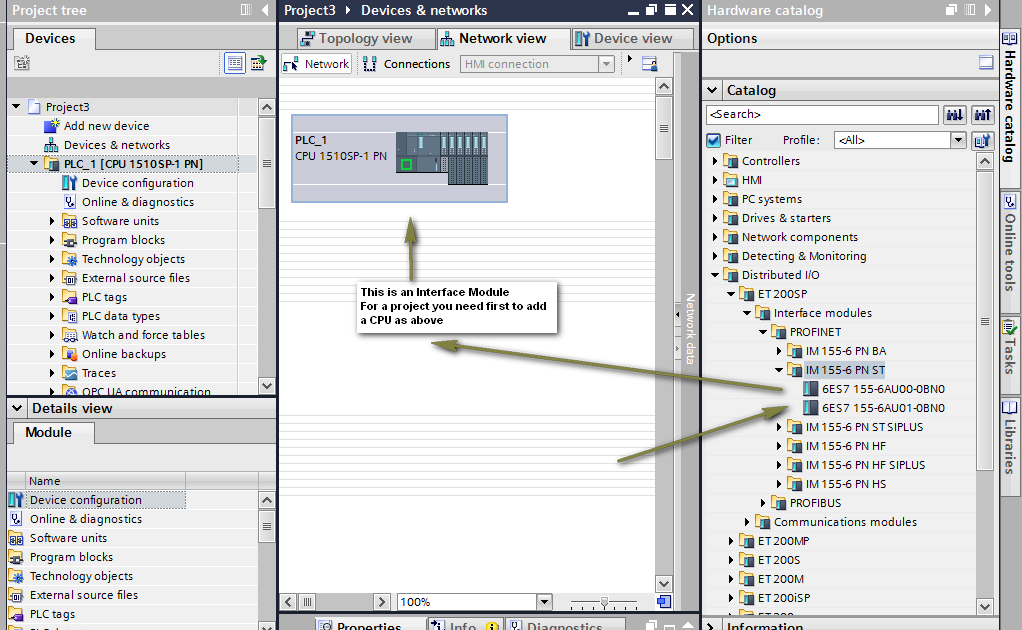
Task: Click the catalog search up icon
Action: tap(982, 115)
